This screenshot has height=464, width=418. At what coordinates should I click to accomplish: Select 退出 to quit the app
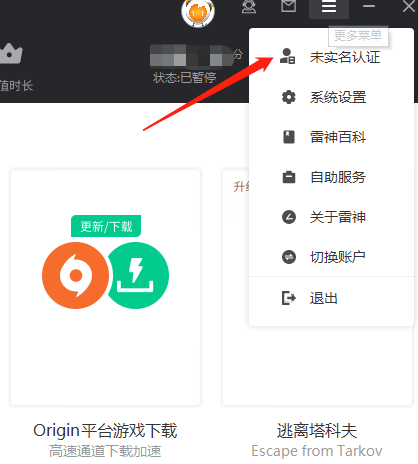(x=331, y=298)
